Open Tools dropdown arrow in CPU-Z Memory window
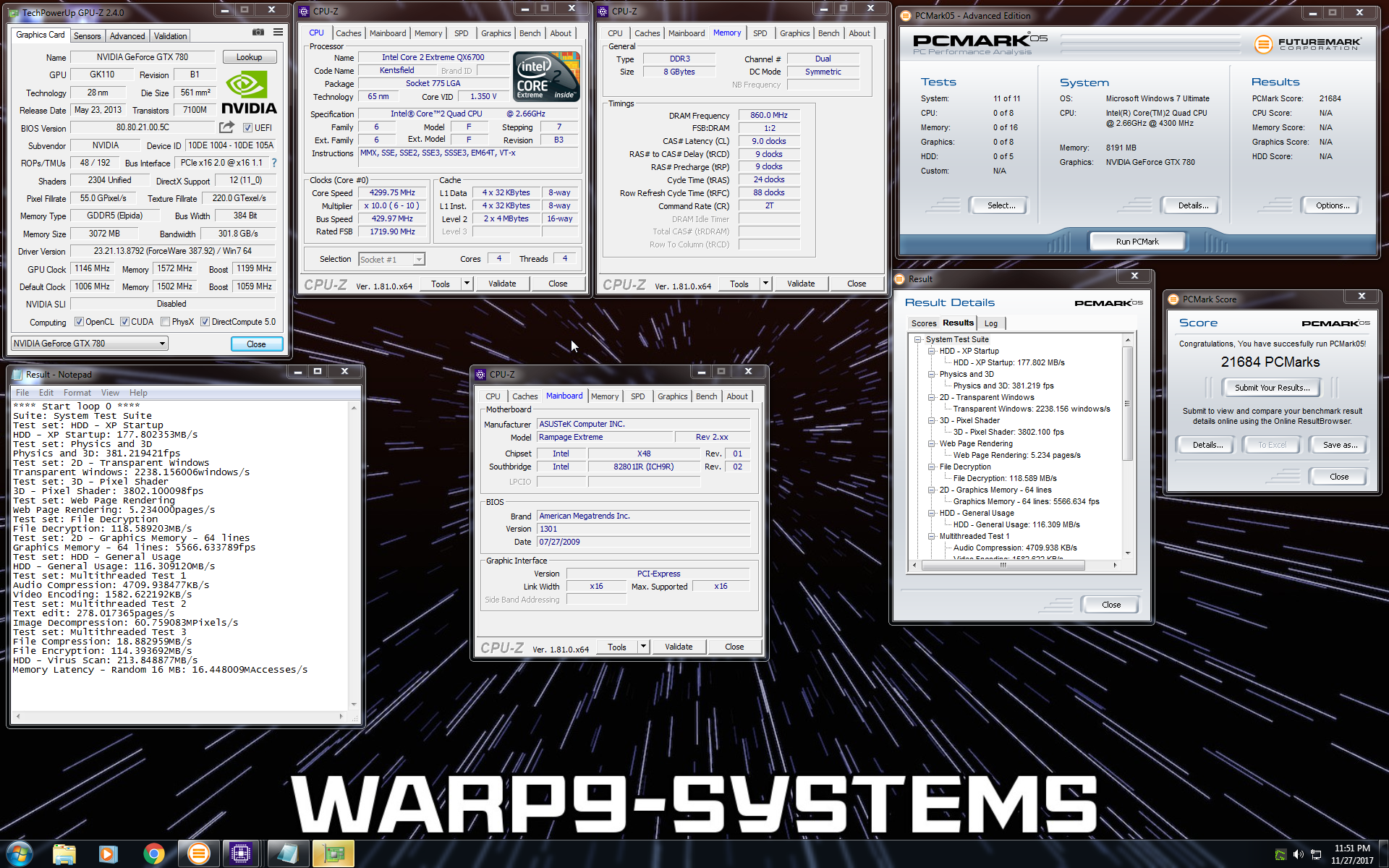1389x868 pixels. [765, 284]
